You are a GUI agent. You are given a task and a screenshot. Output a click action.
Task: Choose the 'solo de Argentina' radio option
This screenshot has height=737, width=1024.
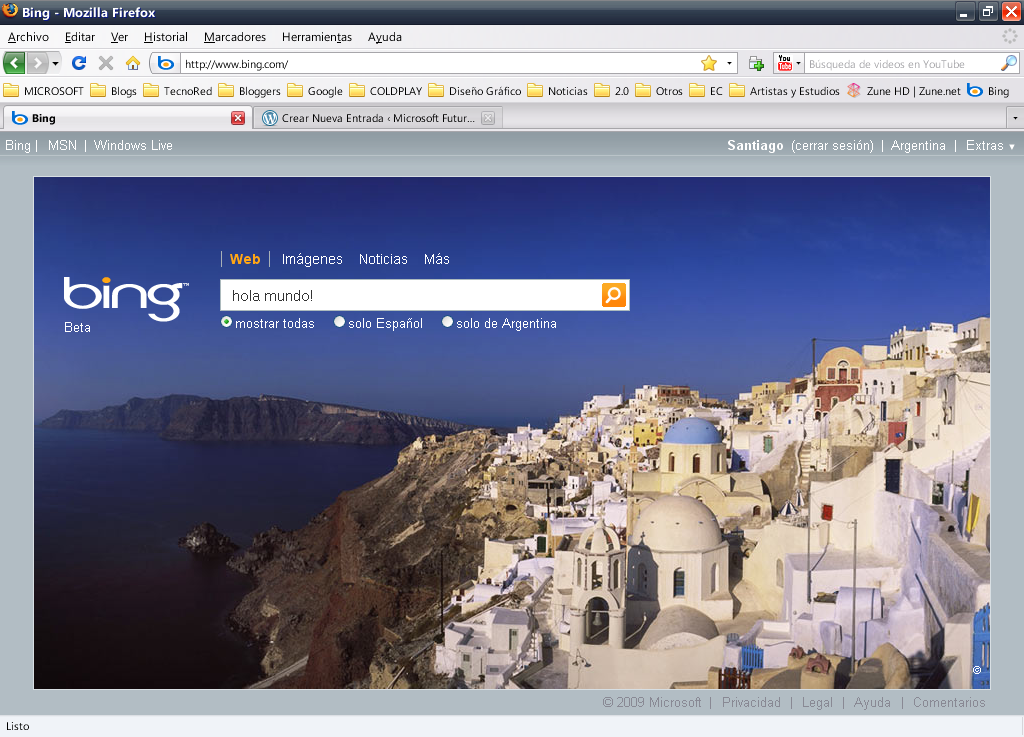(x=448, y=323)
